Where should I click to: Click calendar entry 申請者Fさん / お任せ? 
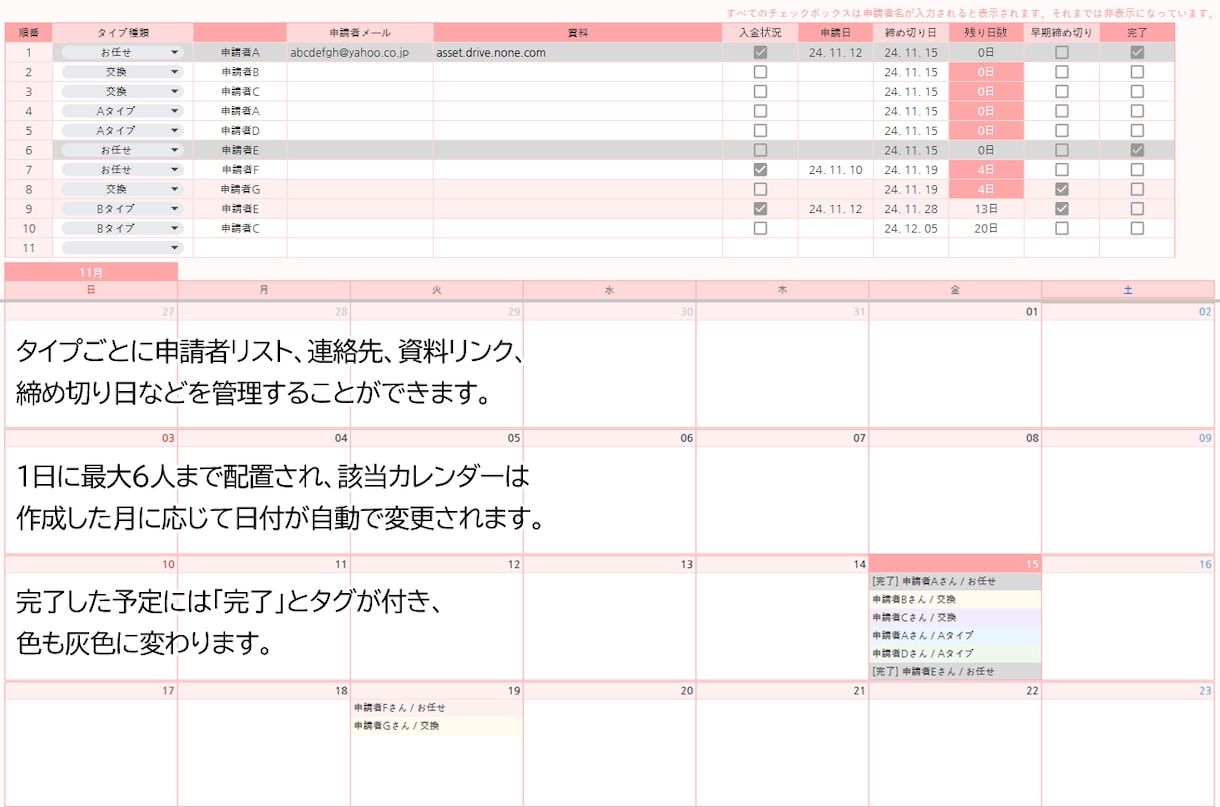click(x=437, y=707)
